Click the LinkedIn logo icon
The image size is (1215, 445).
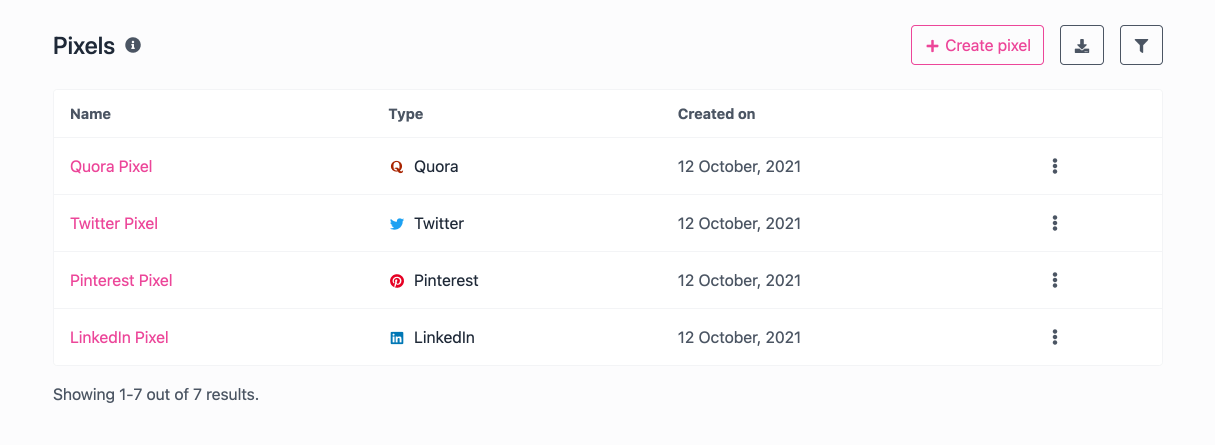pos(397,338)
